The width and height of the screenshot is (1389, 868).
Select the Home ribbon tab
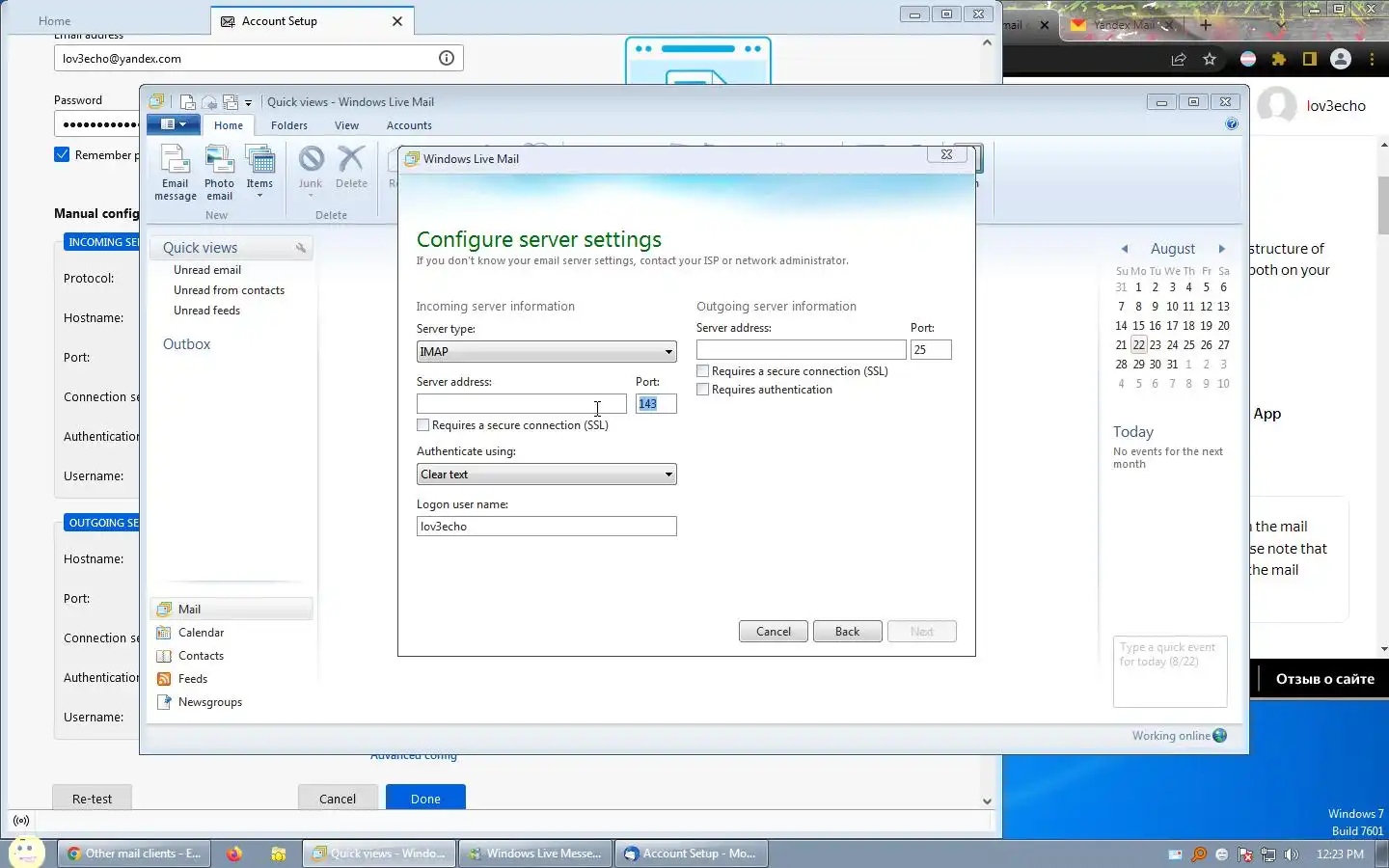tap(229, 125)
